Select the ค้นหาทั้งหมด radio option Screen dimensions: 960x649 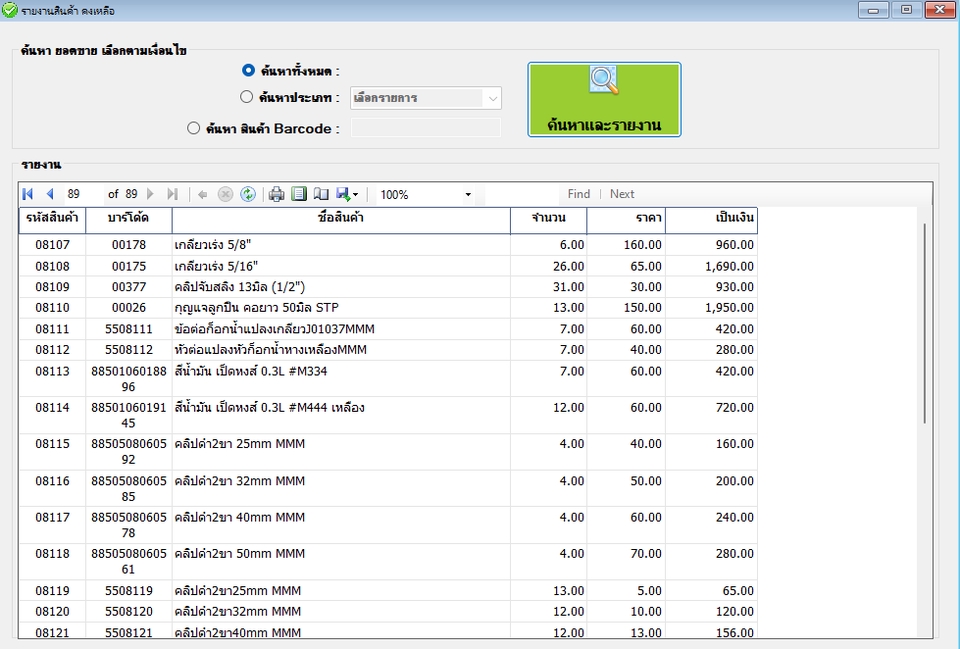(248, 71)
